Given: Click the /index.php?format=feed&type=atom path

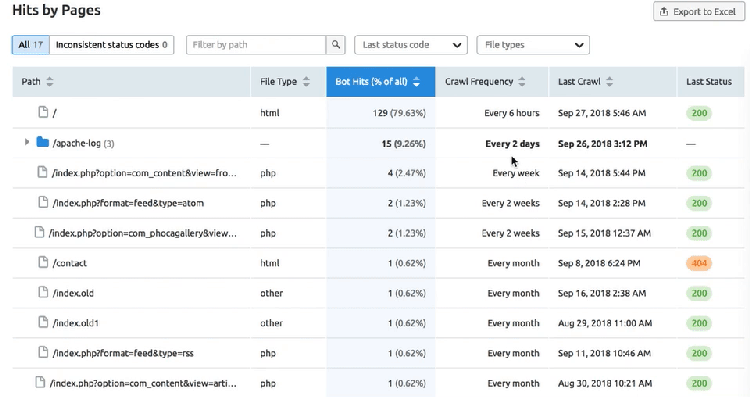Looking at the screenshot, I should click(x=128, y=203).
